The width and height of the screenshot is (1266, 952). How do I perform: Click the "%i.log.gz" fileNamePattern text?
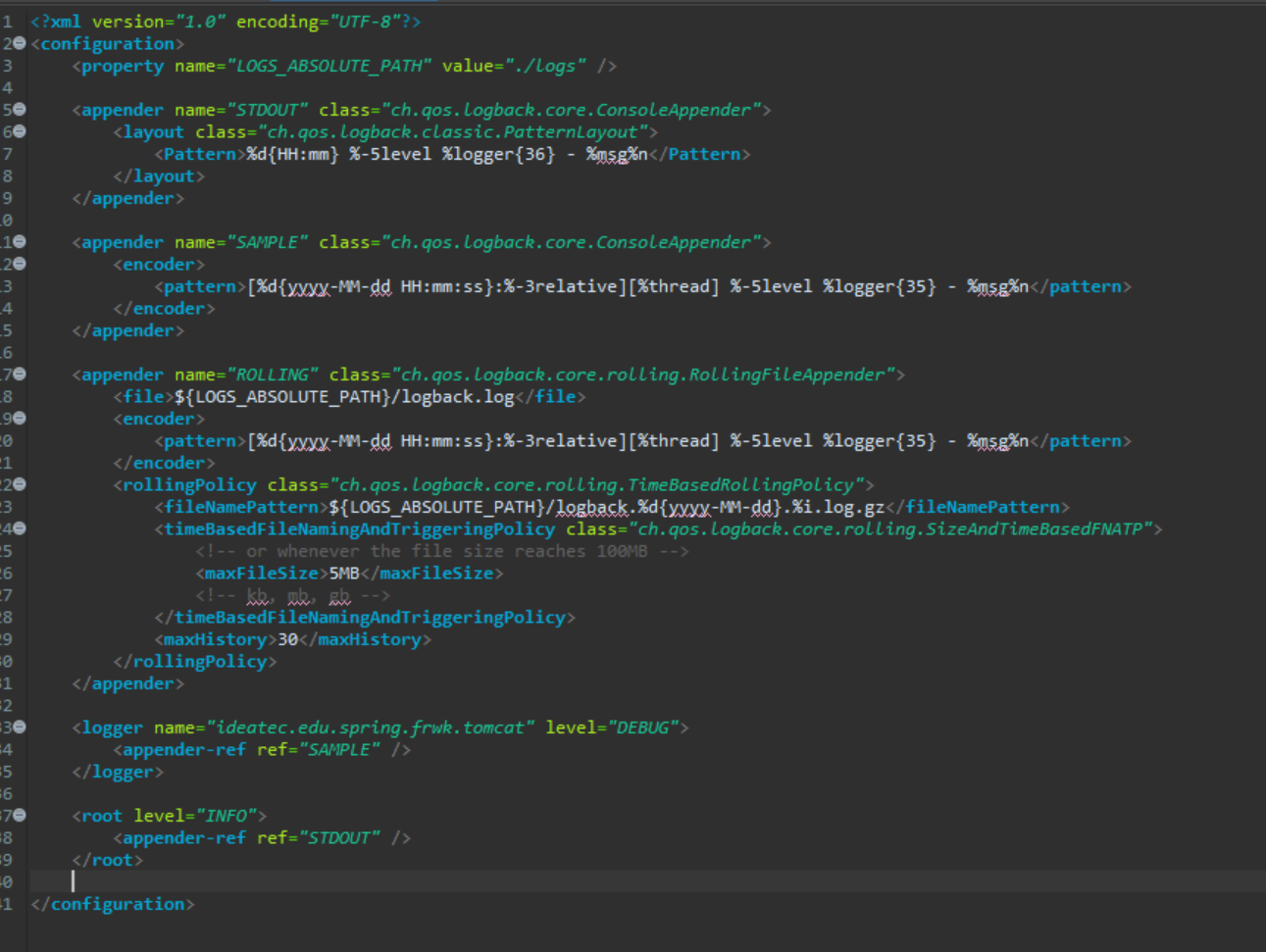[838, 507]
